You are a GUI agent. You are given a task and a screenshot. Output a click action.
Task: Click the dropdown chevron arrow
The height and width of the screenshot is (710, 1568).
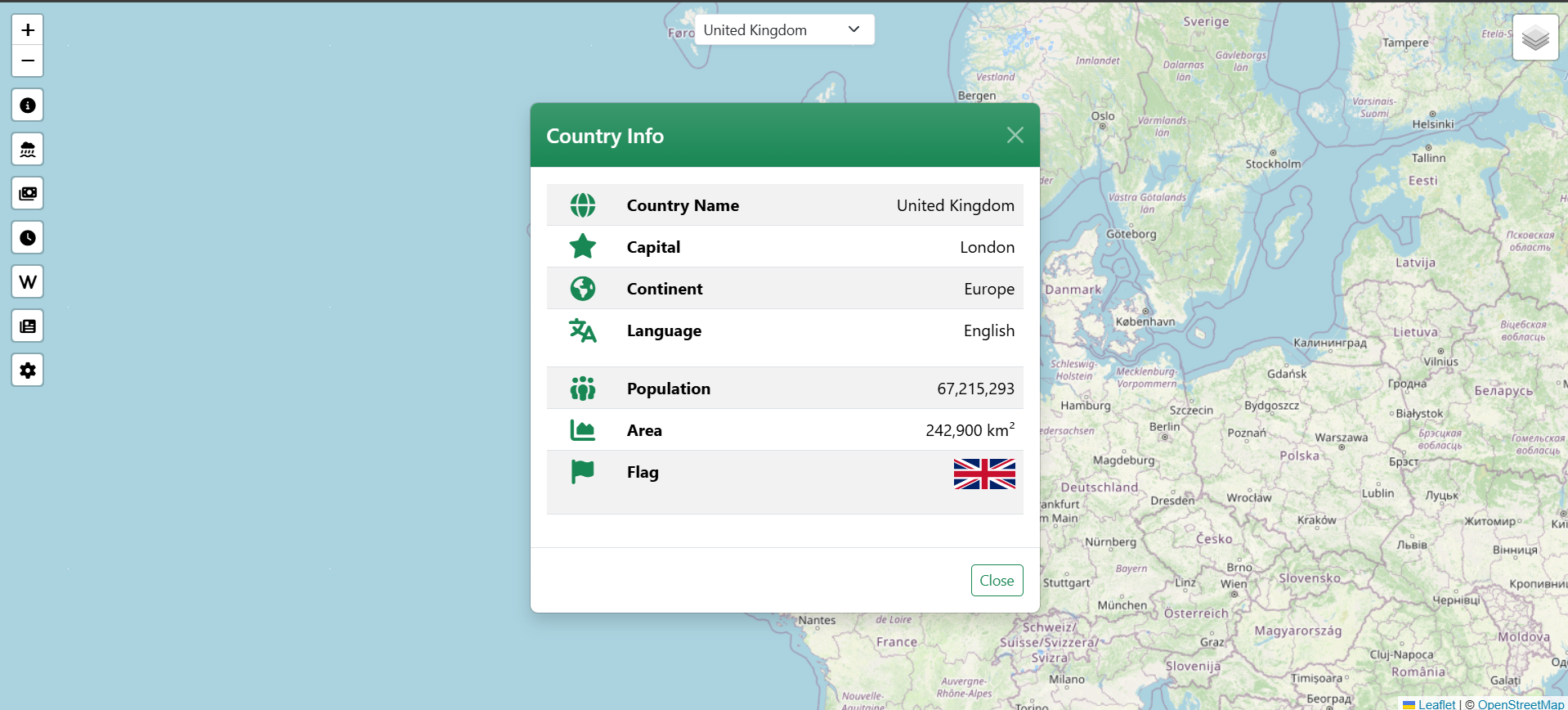pyautogui.click(x=853, y=30)
